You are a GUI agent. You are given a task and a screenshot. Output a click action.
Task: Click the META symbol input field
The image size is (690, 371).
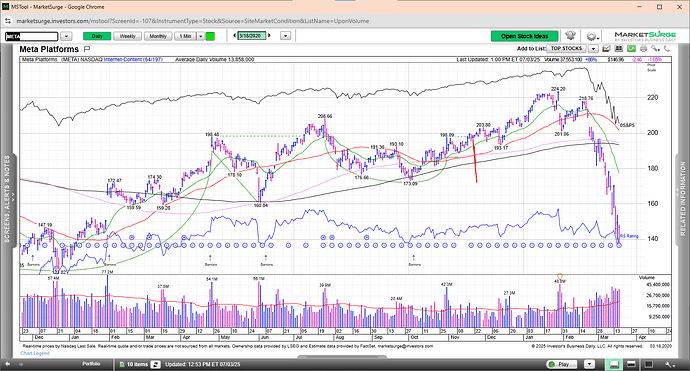(x=32, y=36)
